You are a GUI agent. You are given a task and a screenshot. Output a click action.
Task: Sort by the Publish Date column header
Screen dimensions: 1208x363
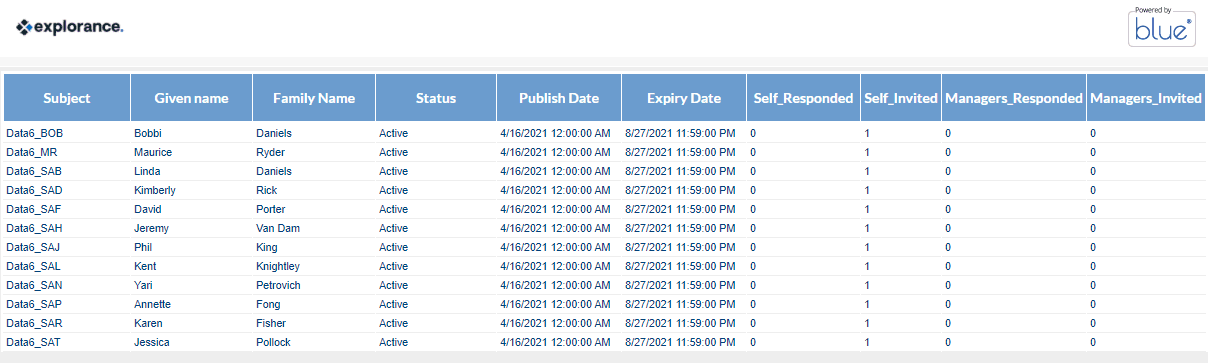tap(559, 98)
